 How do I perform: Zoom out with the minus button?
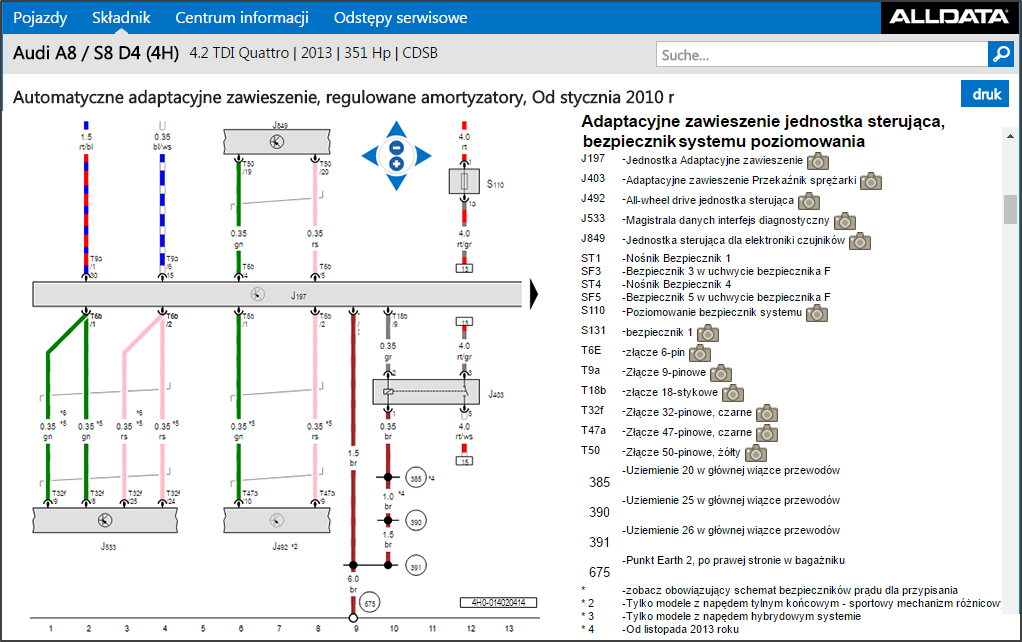396,147
